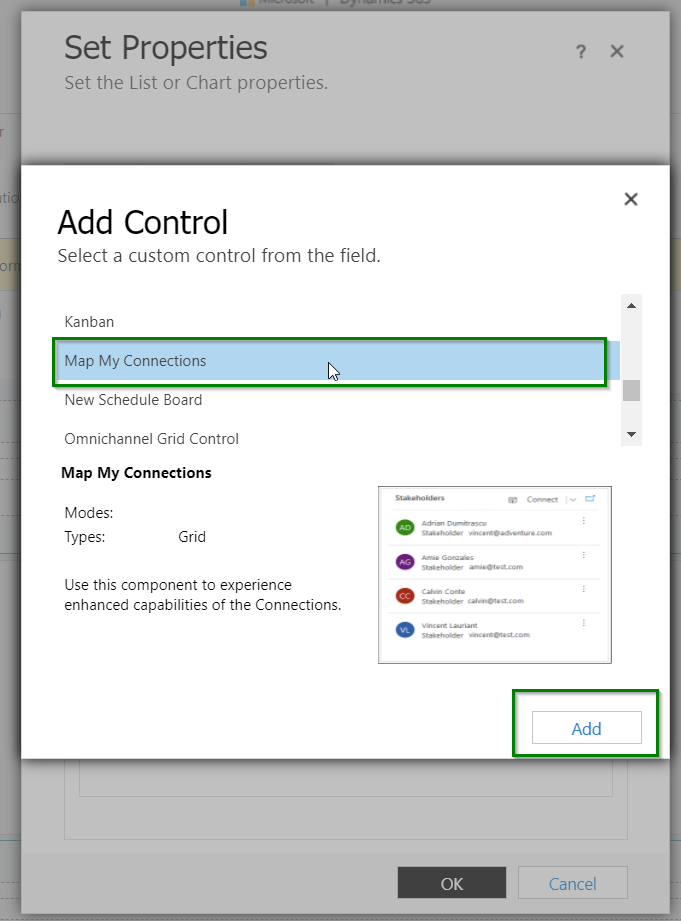Expand the chevron next to Connect

coord(572,499)
